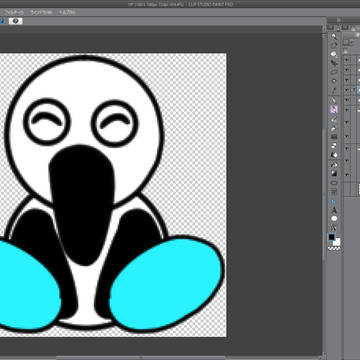Select the Correct line tool
The width and height of the screenshot is (360, 360).
pyautogui.click(x=334, y=228)
